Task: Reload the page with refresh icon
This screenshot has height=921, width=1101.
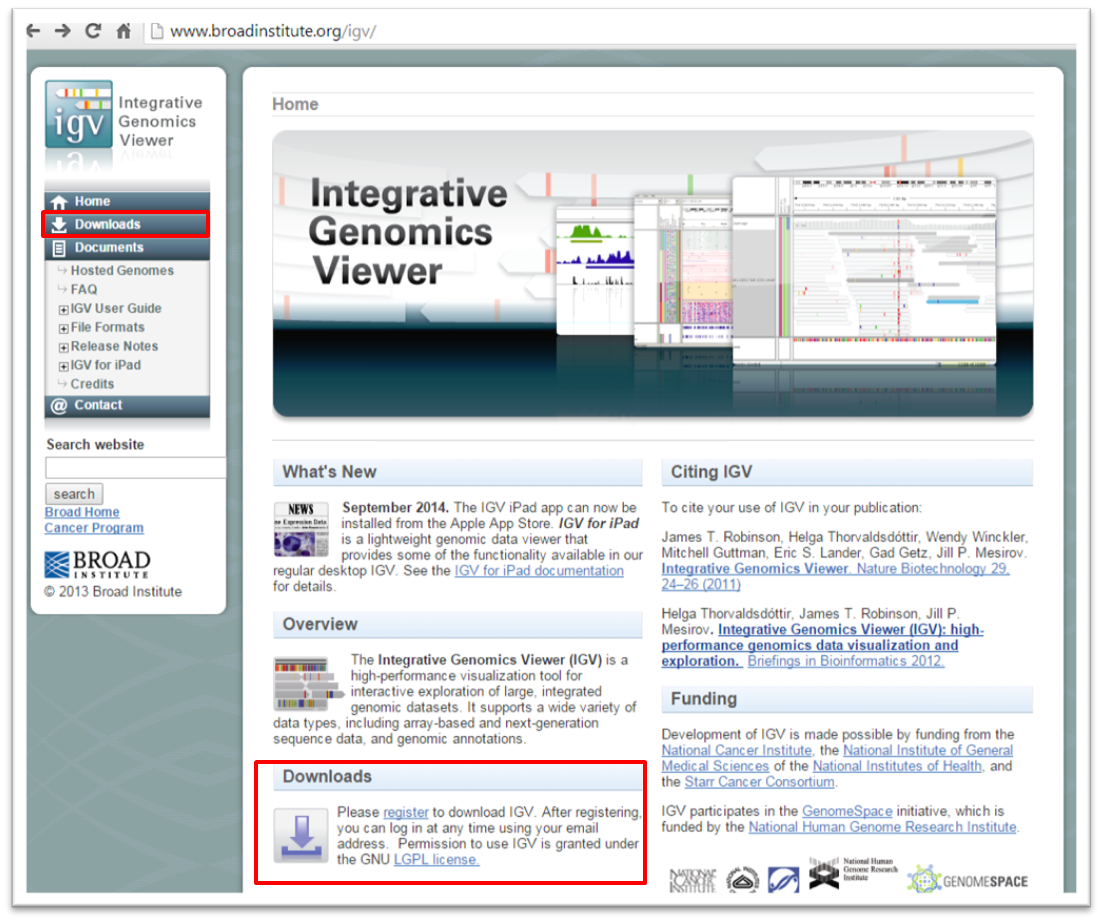Action: pyautogui.click(x=93, y=31)
